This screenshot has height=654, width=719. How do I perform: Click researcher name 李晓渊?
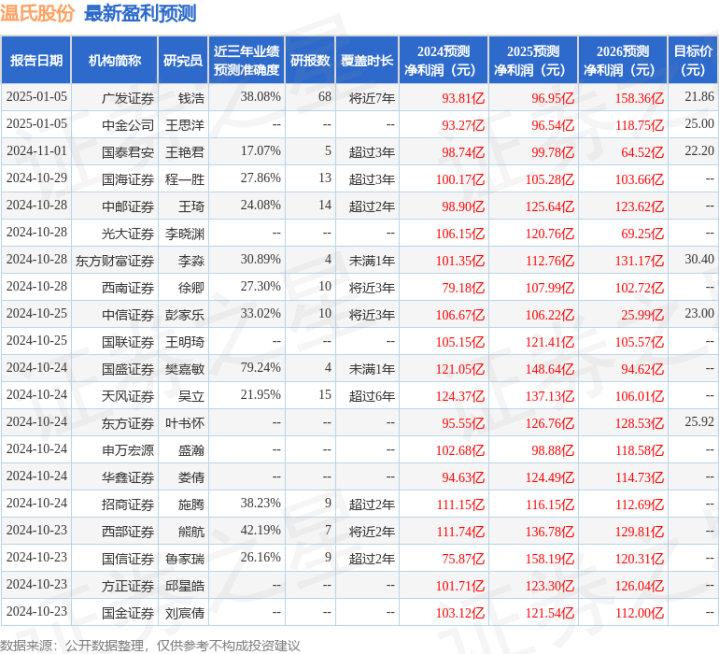pyautogui.click(x=185, y=233)
